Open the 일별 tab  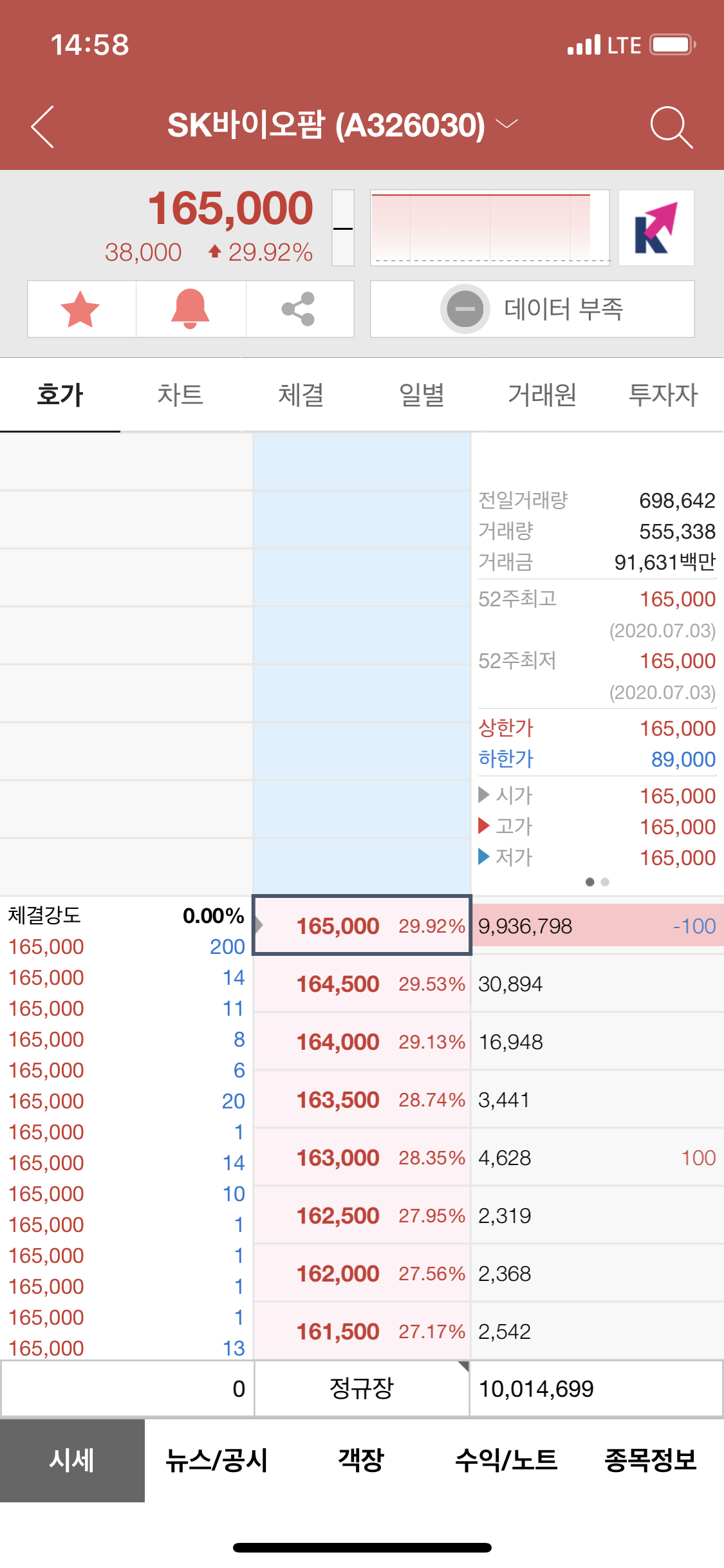422,395
